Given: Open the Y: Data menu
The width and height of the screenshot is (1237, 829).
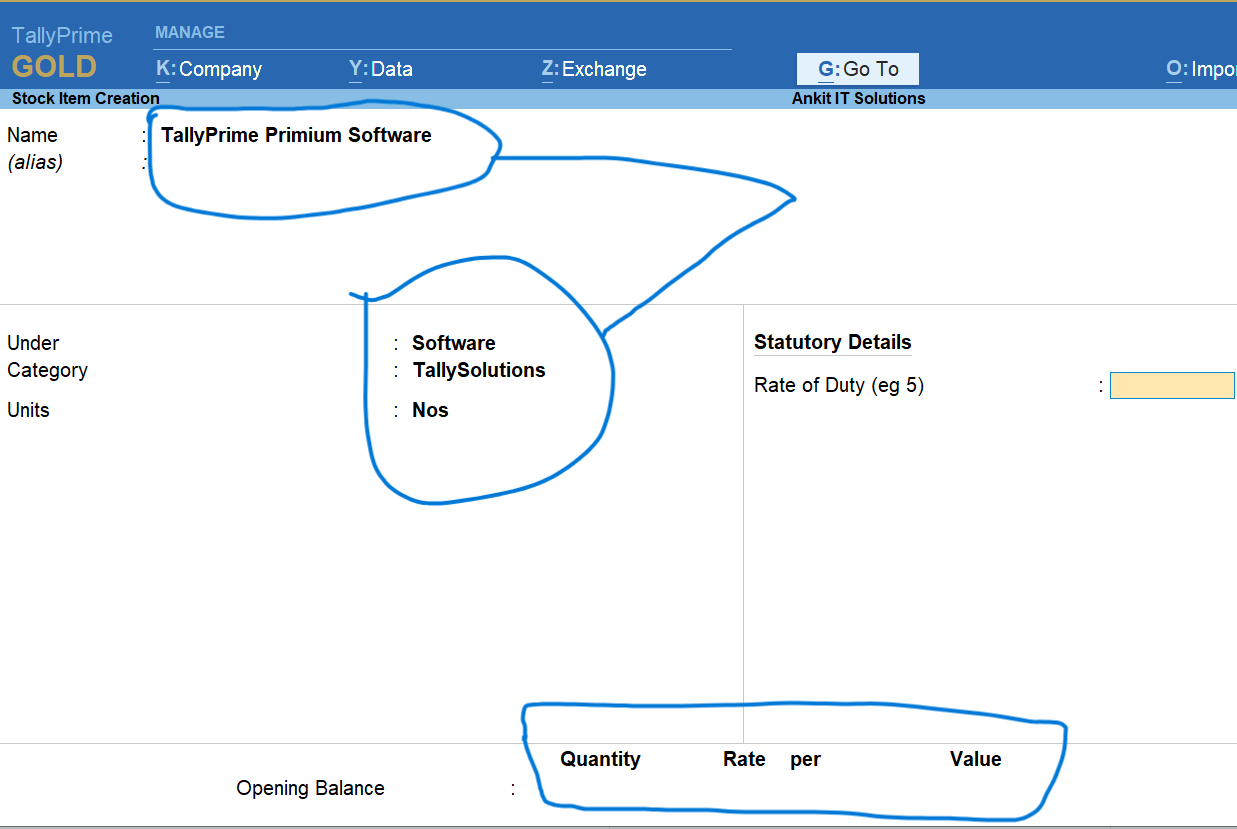Looking at the screenshot, I should pos(381,69).
